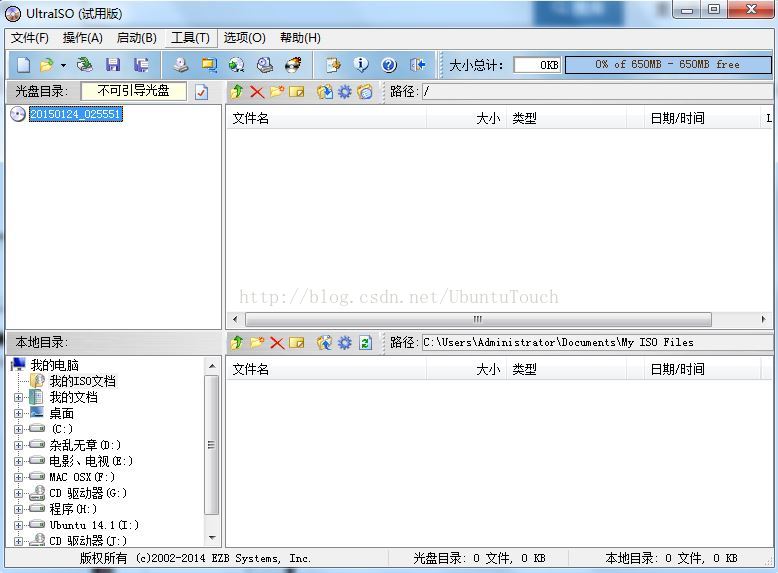Image resolution: width=778 pixels, height=573 pixels.
Task: Select disc root 20150124_025551 in tree
Action: point(75,114)
